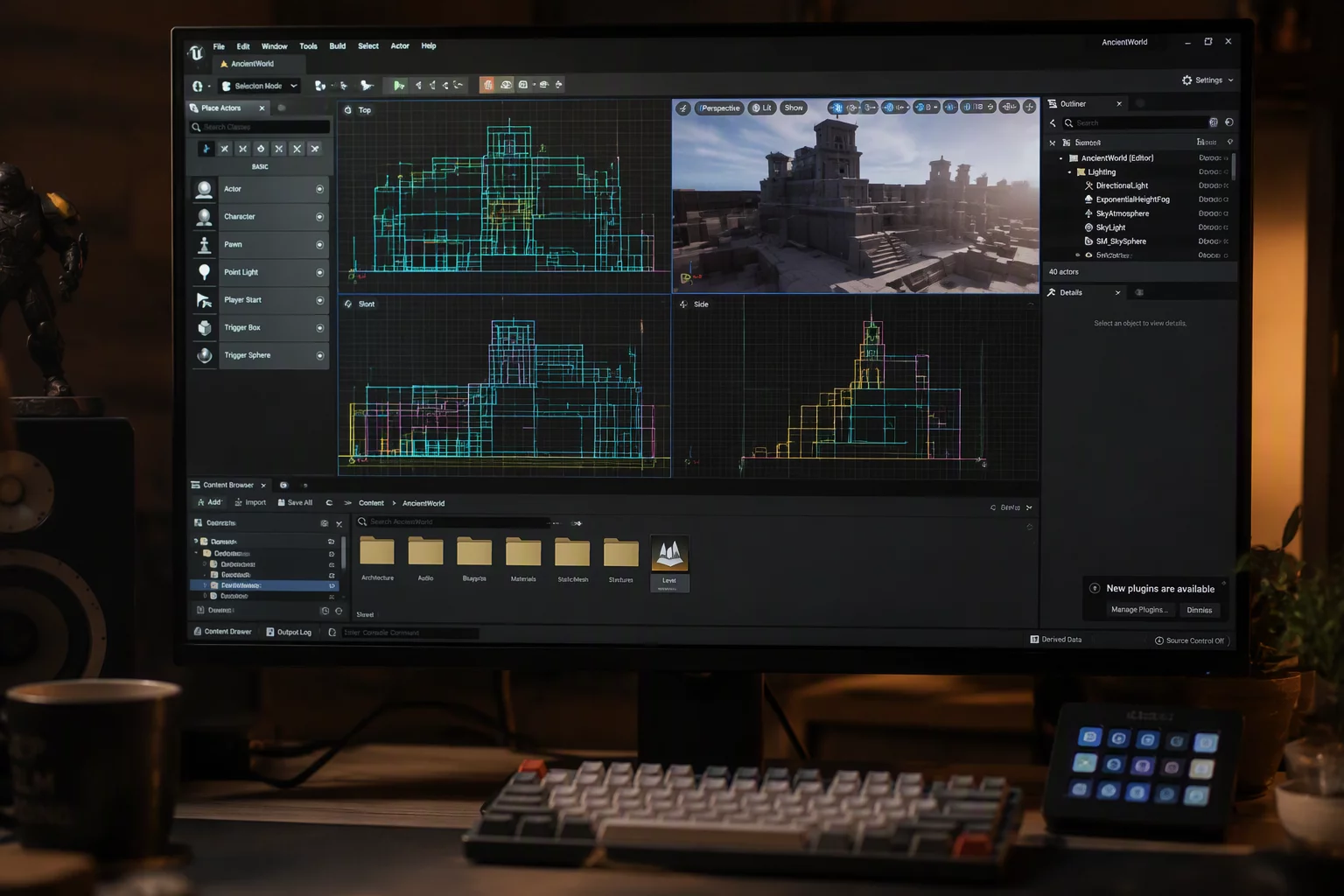Click the Character thumbnail icon

click(204, 217)
